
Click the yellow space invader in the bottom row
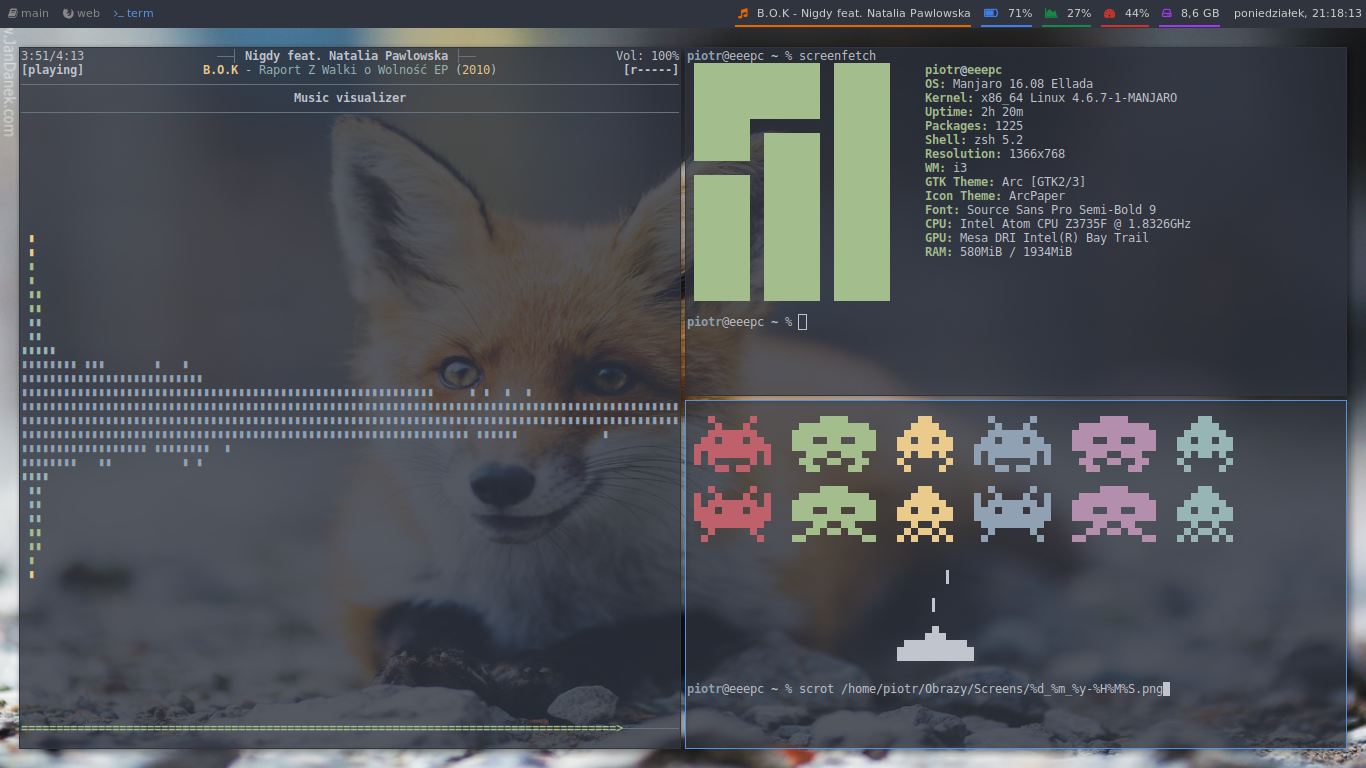tap(925, 514)
